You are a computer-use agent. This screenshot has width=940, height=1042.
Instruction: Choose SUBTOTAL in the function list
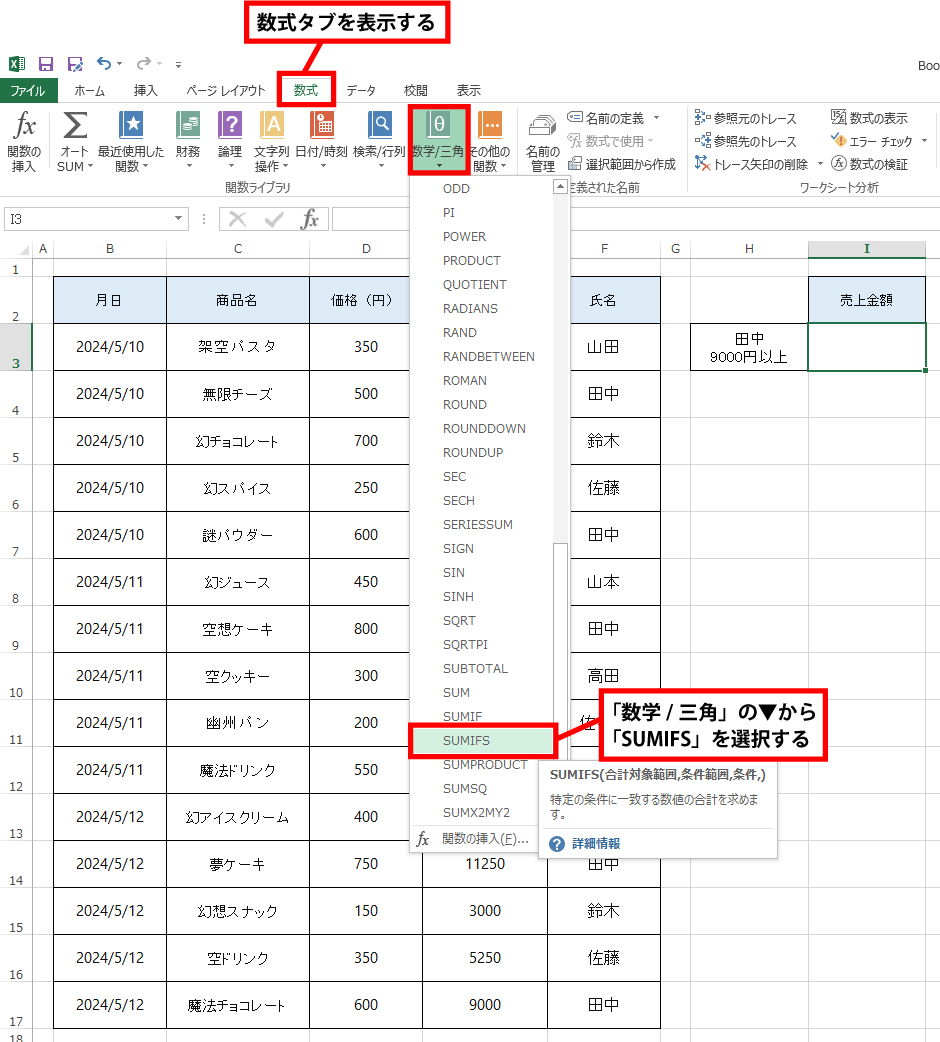(481, 669)
